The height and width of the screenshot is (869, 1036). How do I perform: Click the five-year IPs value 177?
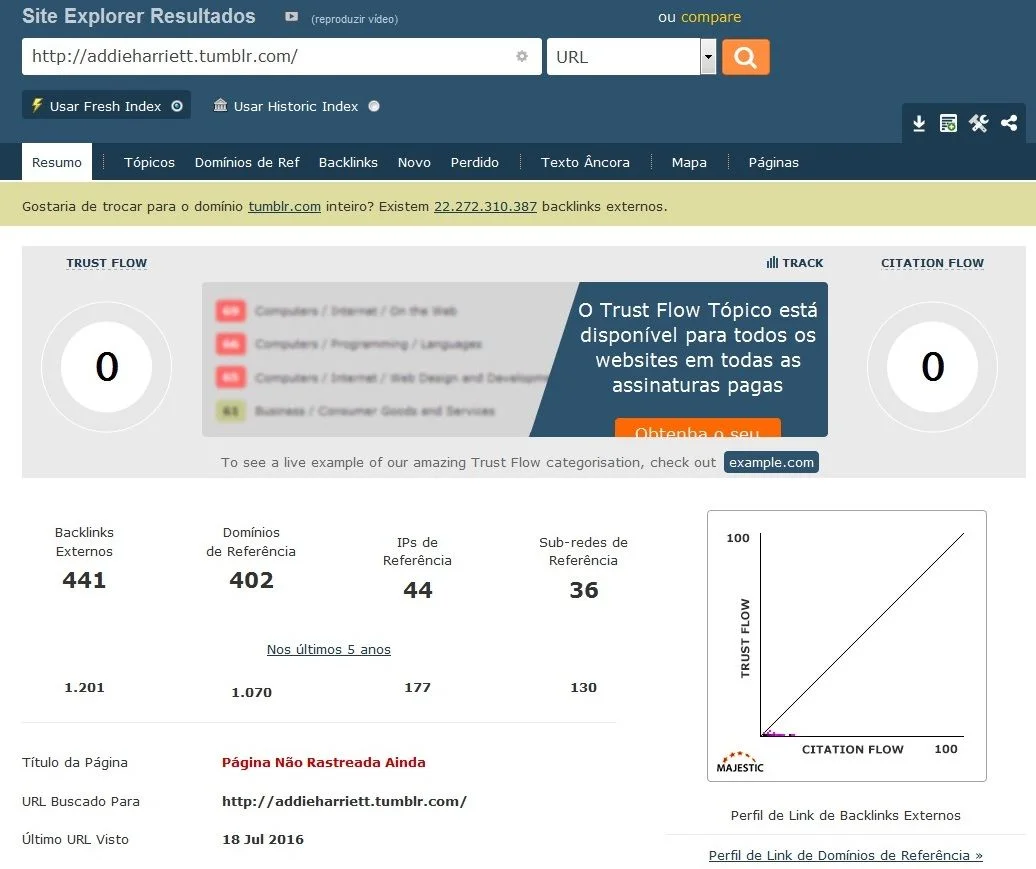pyautogui.click(x=418, y=687)
